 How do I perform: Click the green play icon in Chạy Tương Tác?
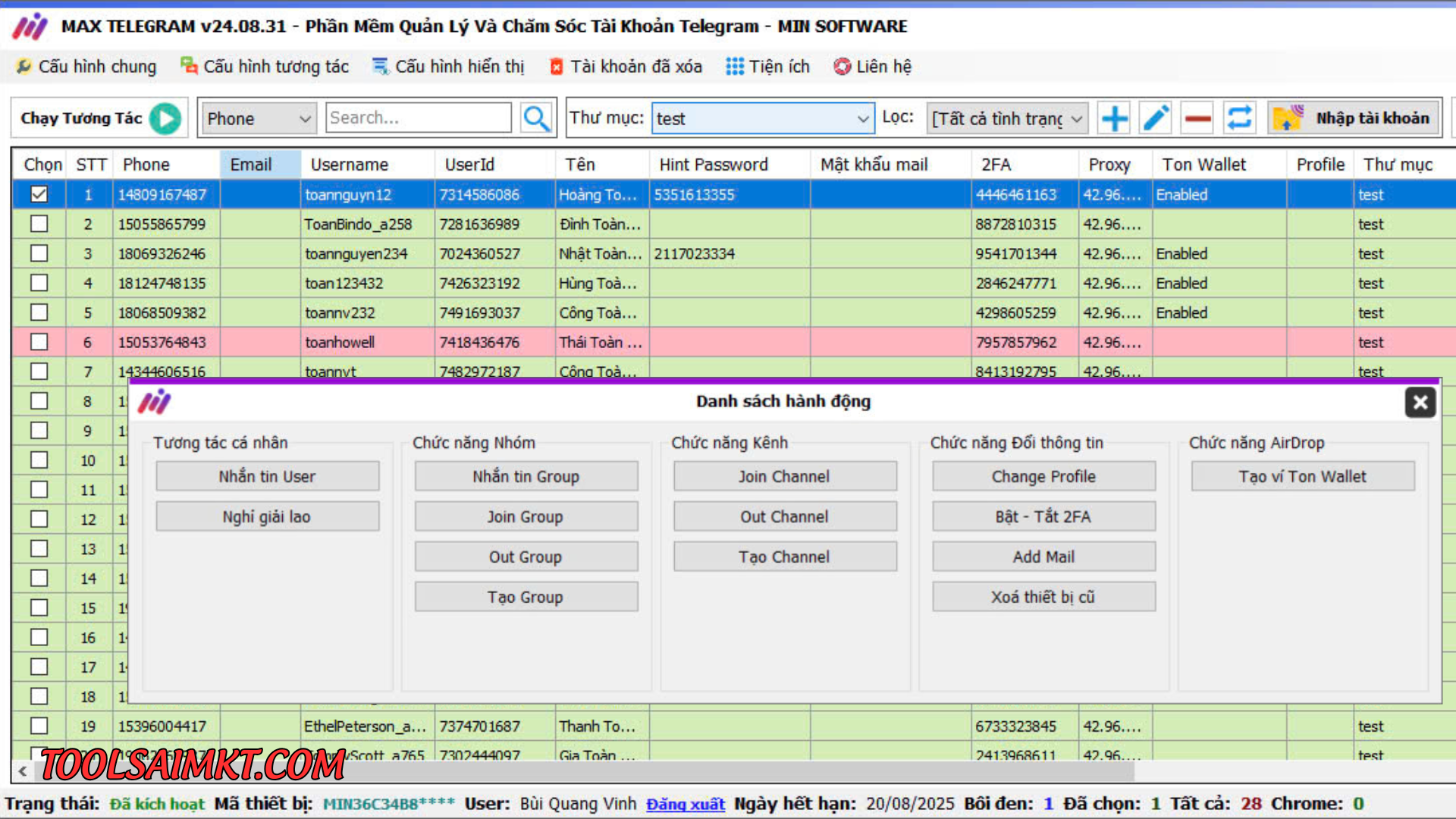click(165, 118)
